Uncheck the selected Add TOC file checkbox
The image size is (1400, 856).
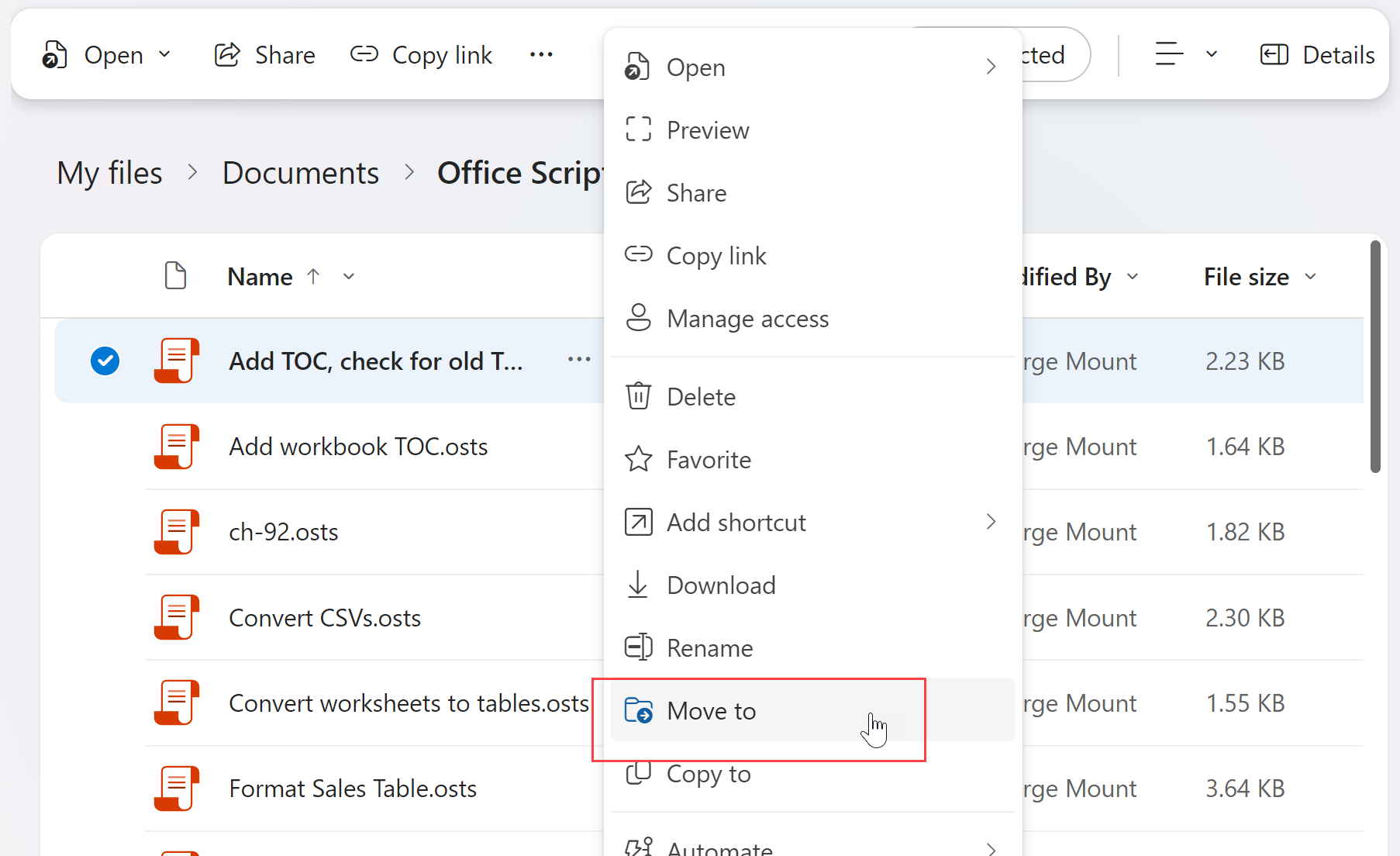(x=105, y=361)
